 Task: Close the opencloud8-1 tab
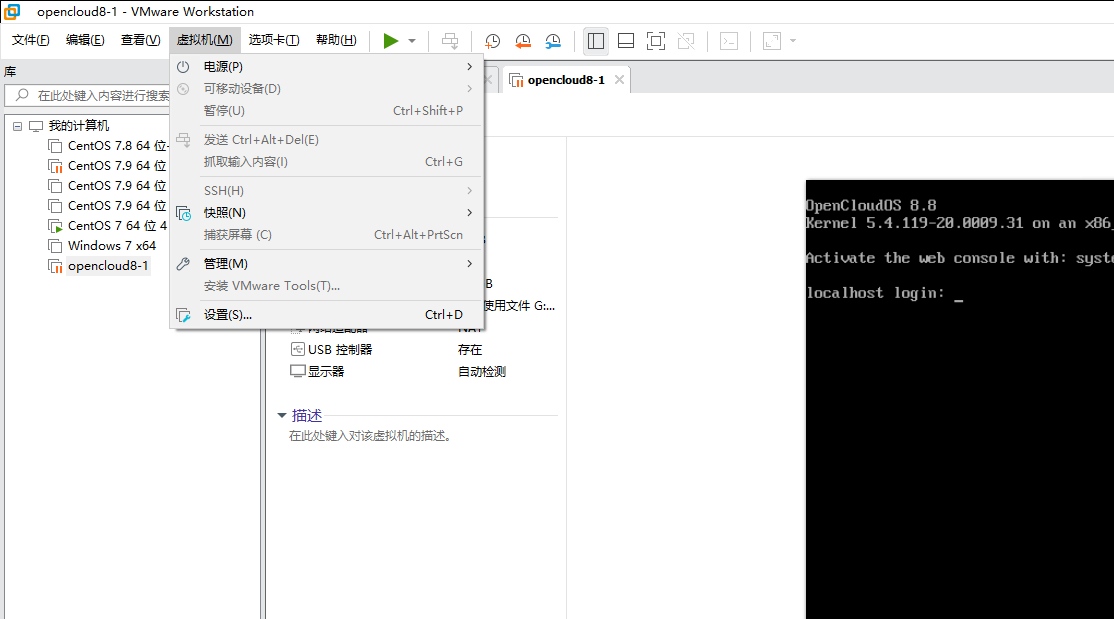point(620,80)
